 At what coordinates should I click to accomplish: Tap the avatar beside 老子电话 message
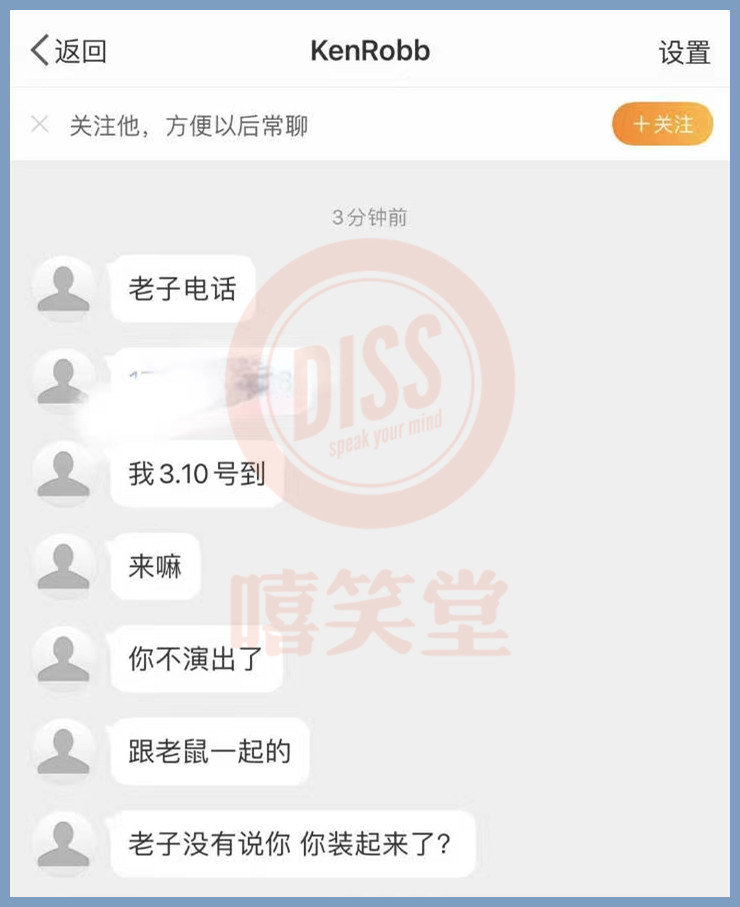pyautogui.click(x=64, y=288)
